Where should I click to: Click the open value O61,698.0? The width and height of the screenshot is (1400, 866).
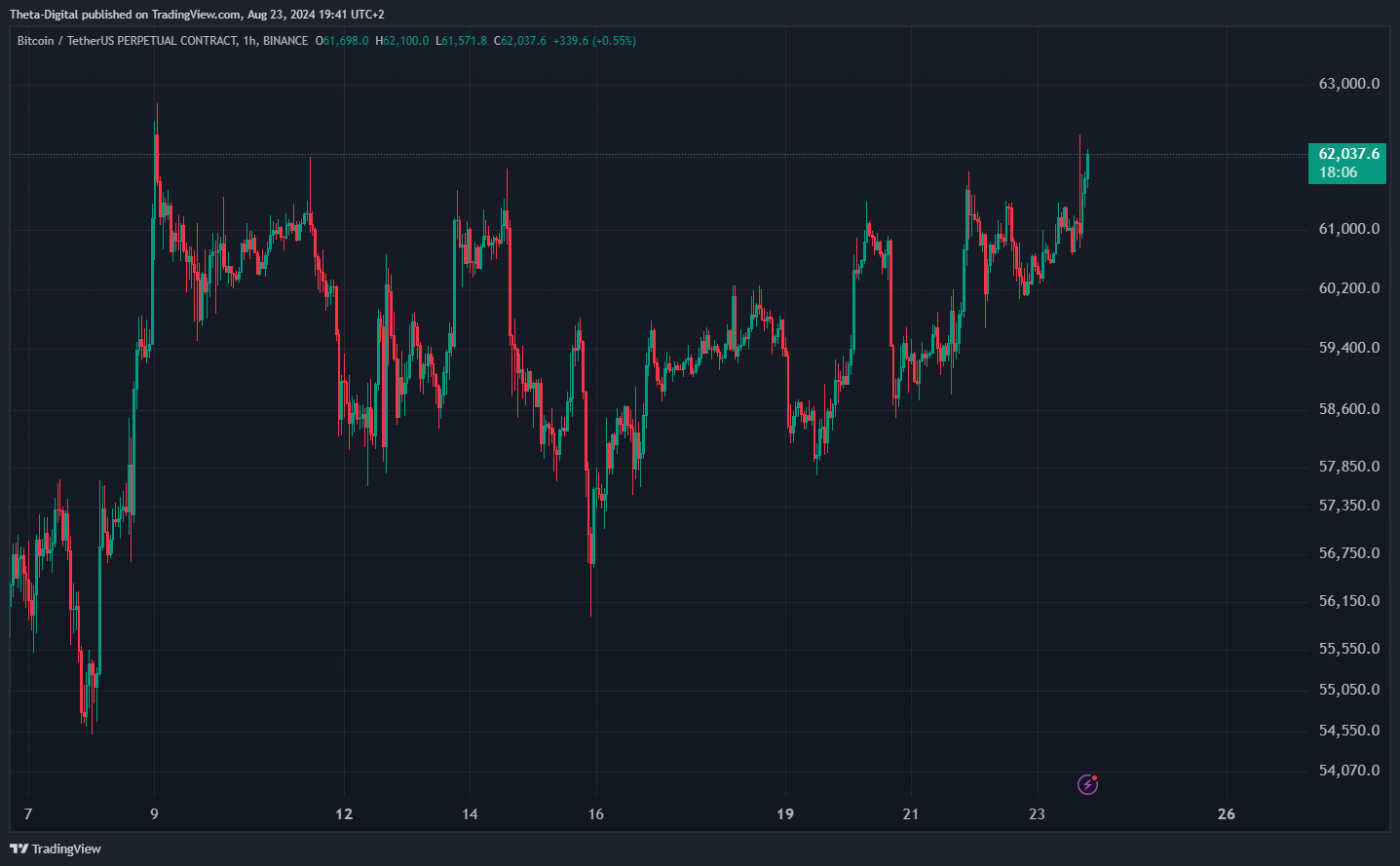click(x=342, y=41)
